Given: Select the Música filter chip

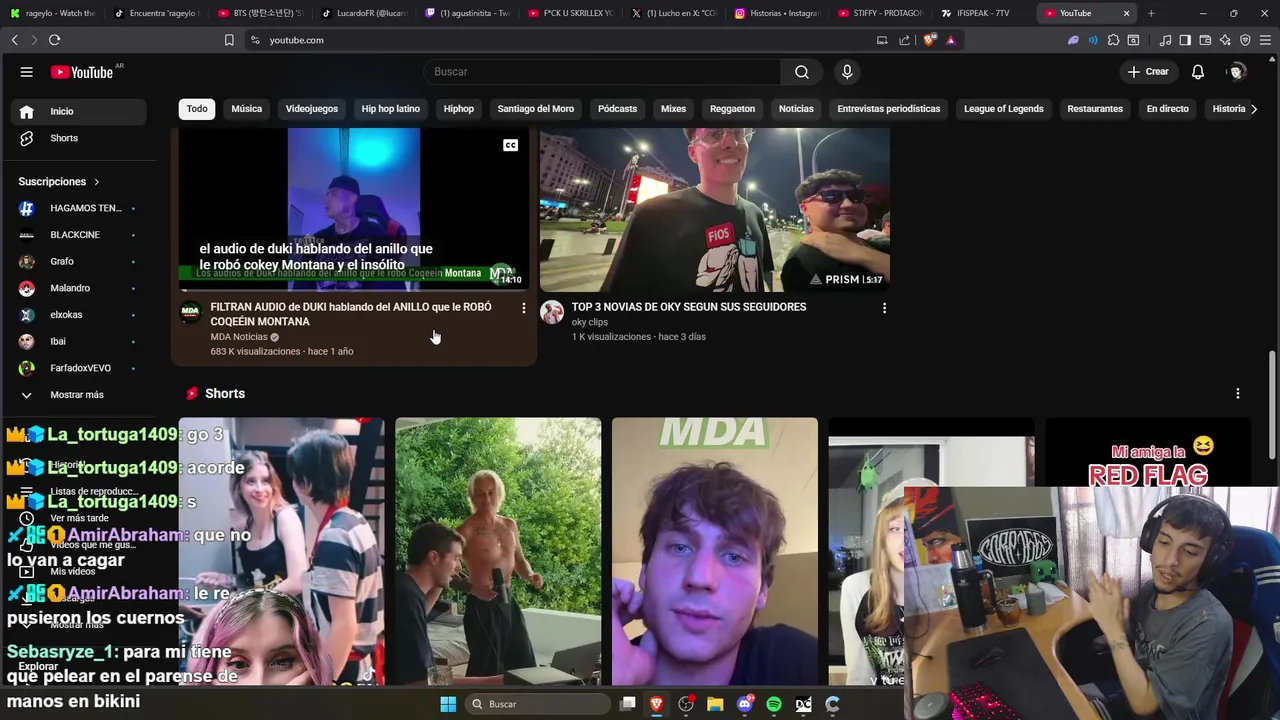Looking at the screenshot, I should (246, 109).
